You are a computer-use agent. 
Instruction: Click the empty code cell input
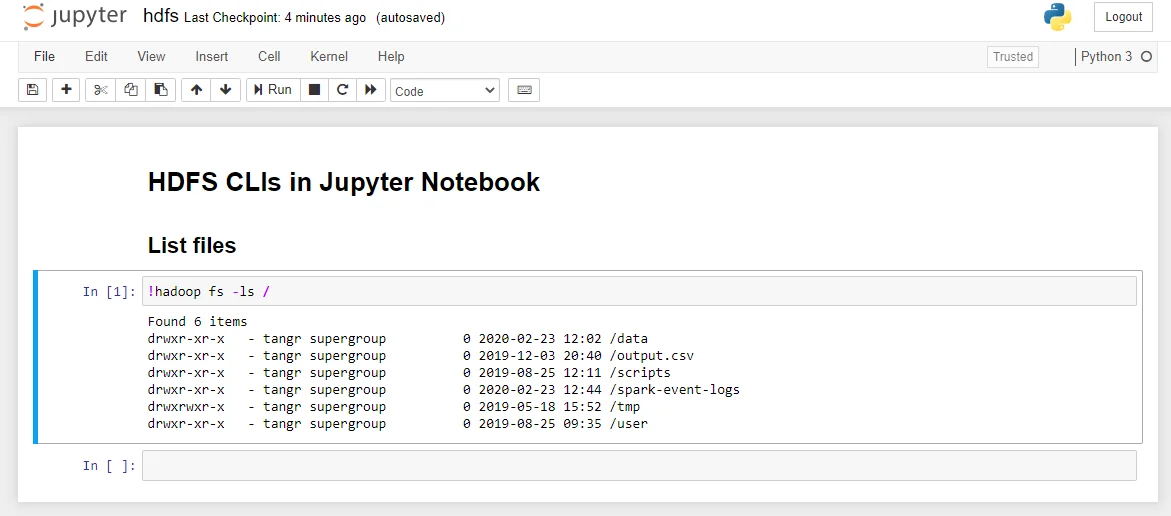tap(638, 466)
